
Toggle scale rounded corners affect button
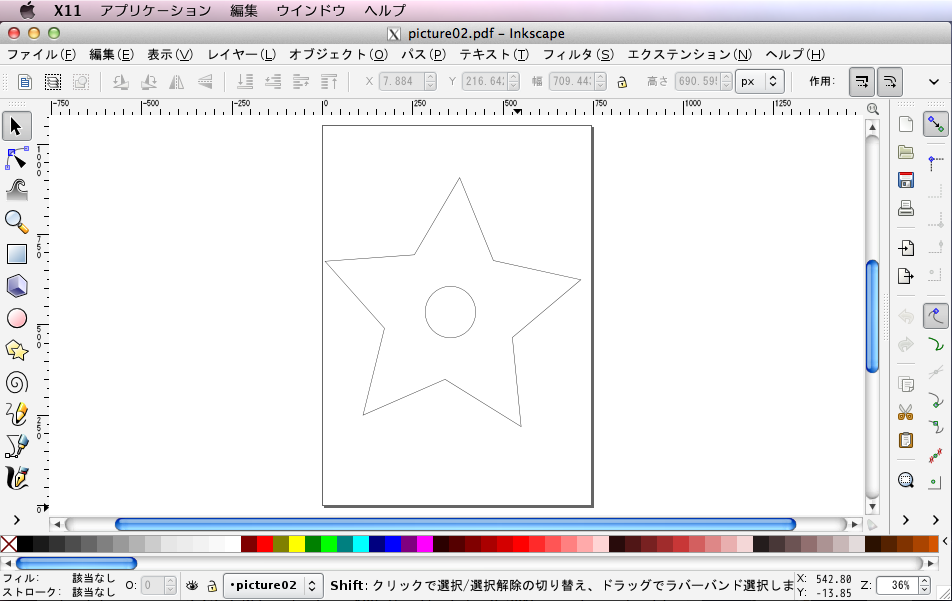coord(889,81)
